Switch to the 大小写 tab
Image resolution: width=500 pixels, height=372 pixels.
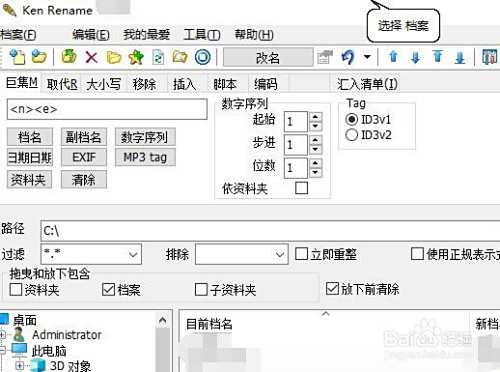[104, 84]
